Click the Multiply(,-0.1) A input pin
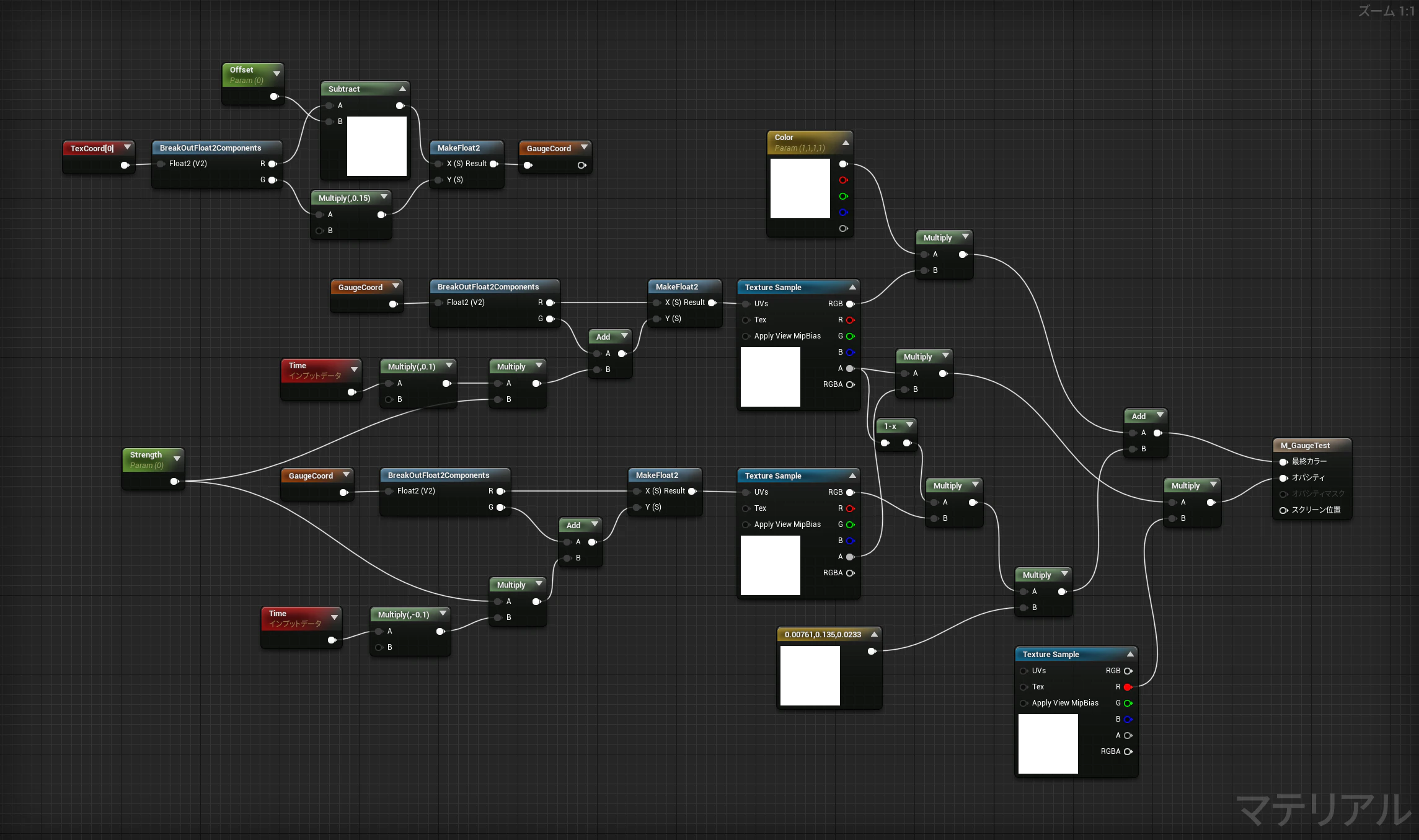Image resolution: width=1419 pixels, height=840 pixels. (x=379, y=631)
